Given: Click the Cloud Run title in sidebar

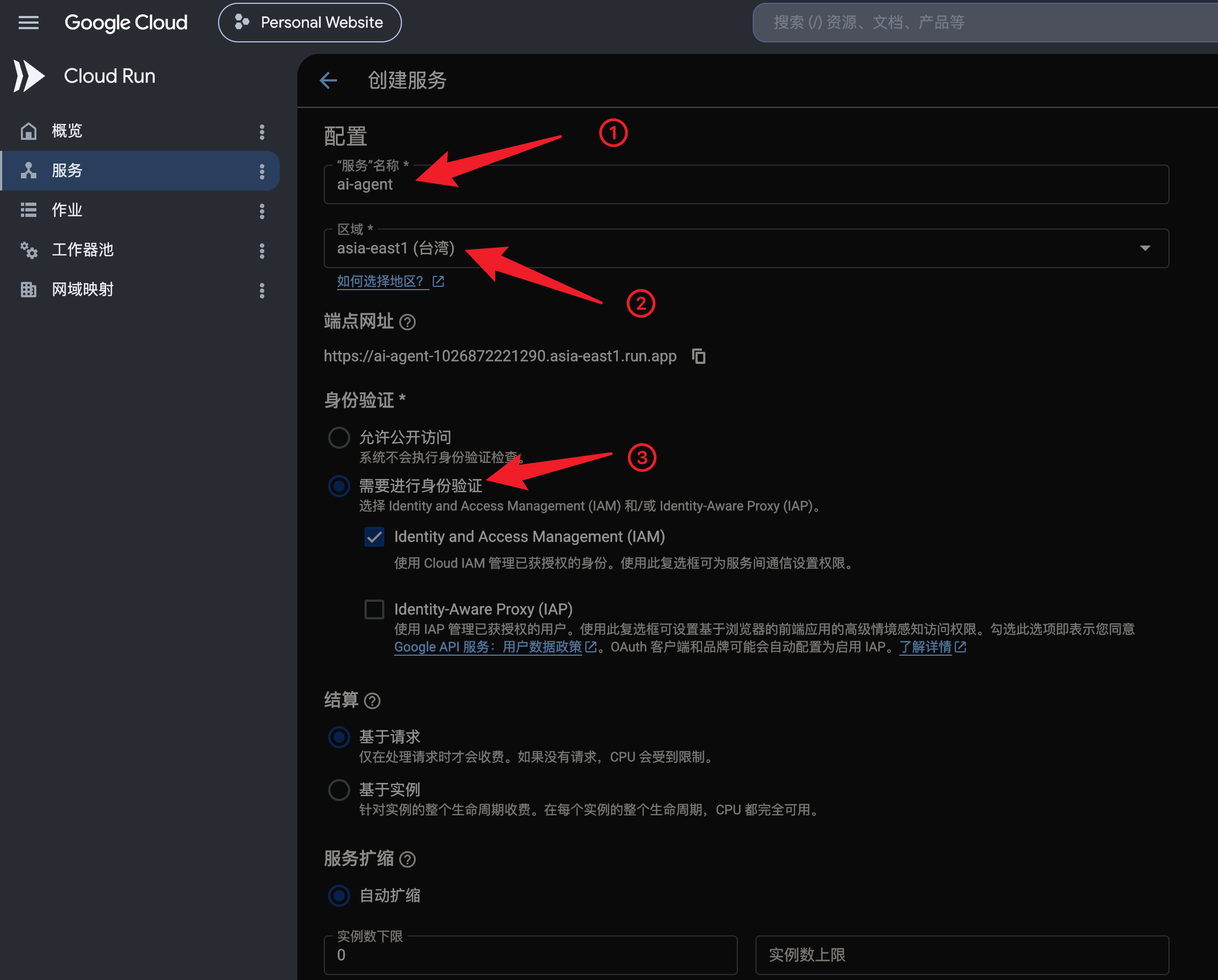Looking at the screenshot, I should click(110, 75).
